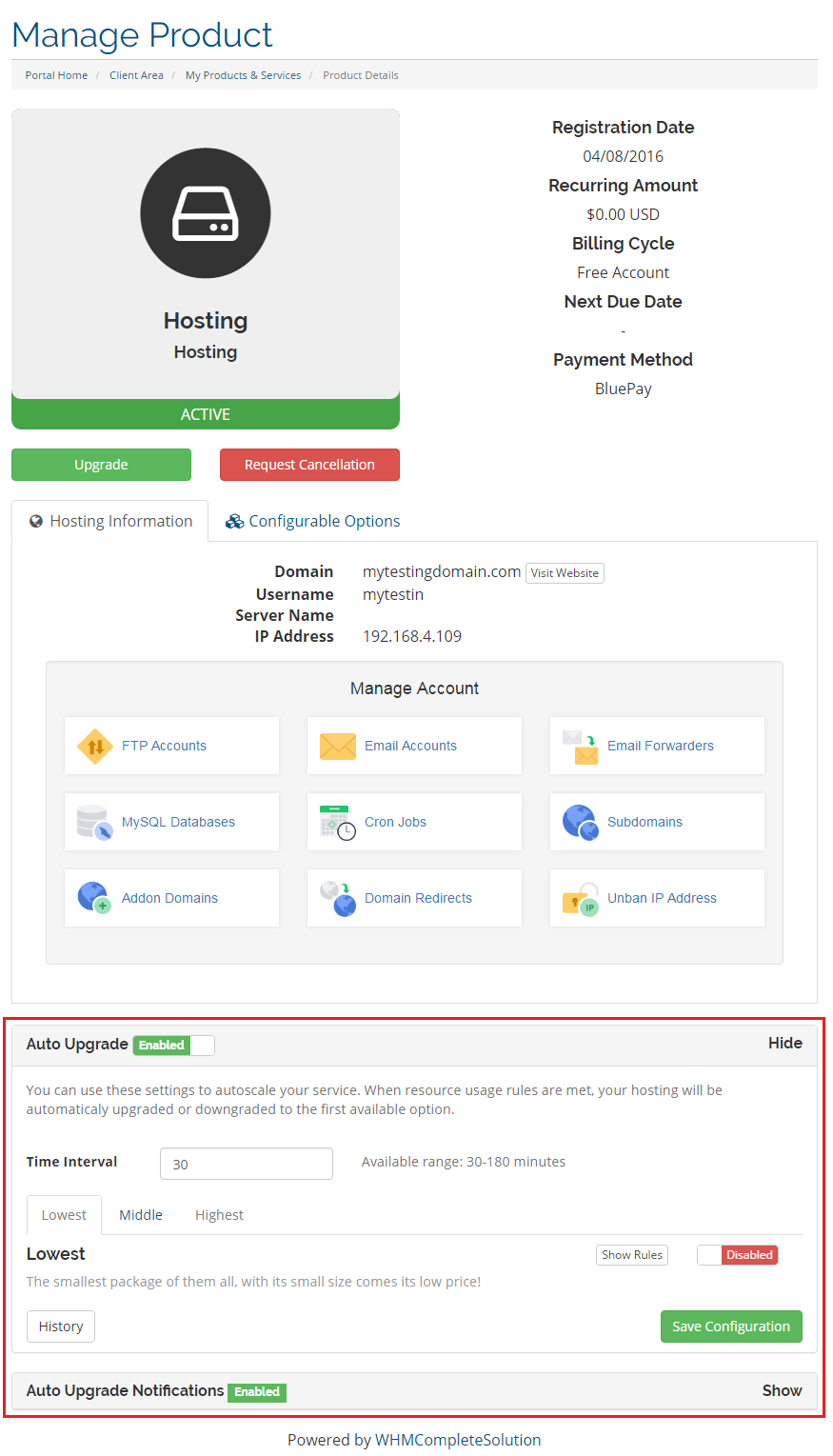Toggle the Lowest package Disabled switch
Image resolution: width=833 pixels, height=1456 pixels.
738,1255
